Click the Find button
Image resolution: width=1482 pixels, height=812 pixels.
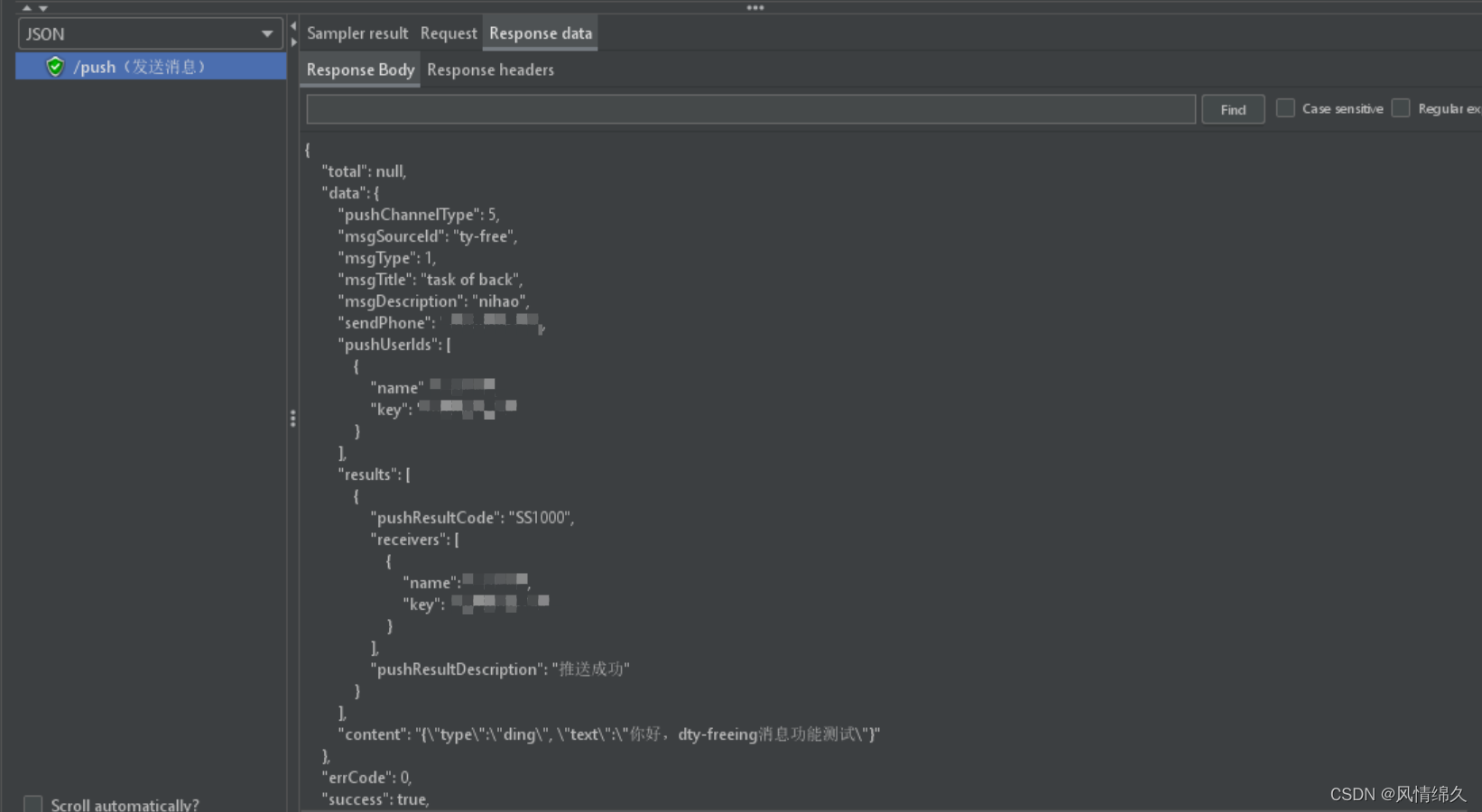(x=1232, y=108)
